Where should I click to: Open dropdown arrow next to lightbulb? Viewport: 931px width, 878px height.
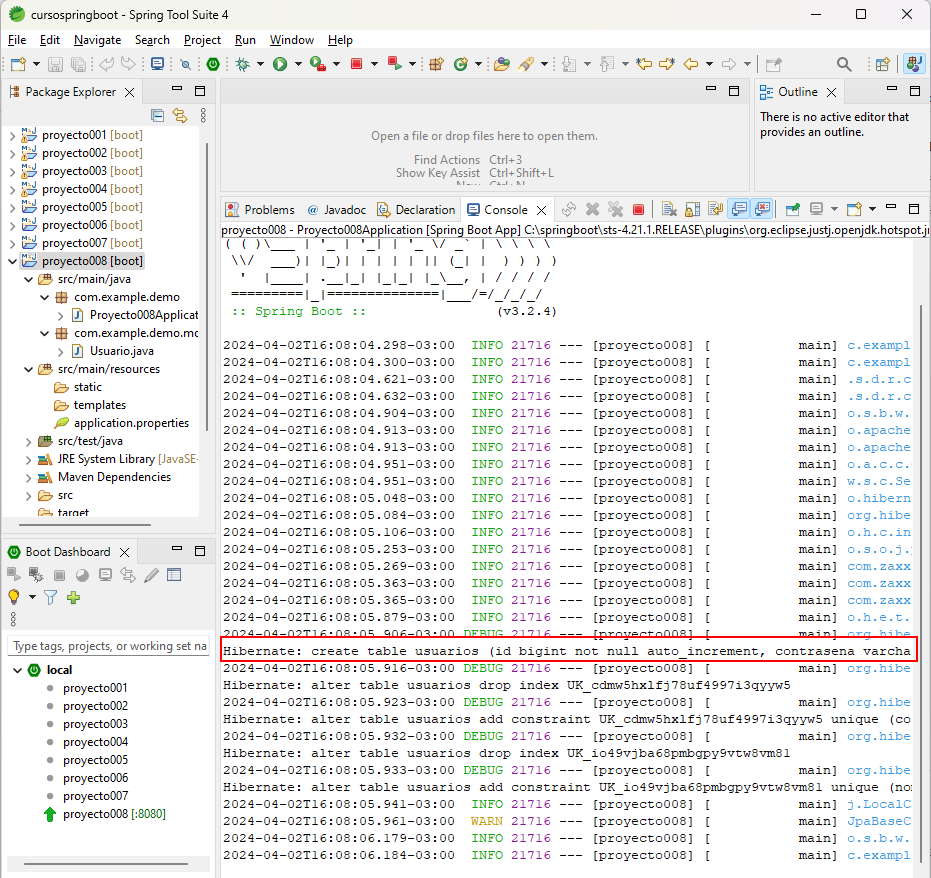click(x=32, y=597)
